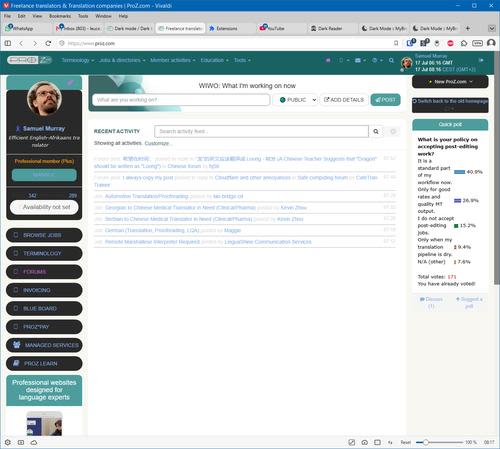Open BROWSE JOBS in sidebar
500x449 pixels.
tap(44, 235)
